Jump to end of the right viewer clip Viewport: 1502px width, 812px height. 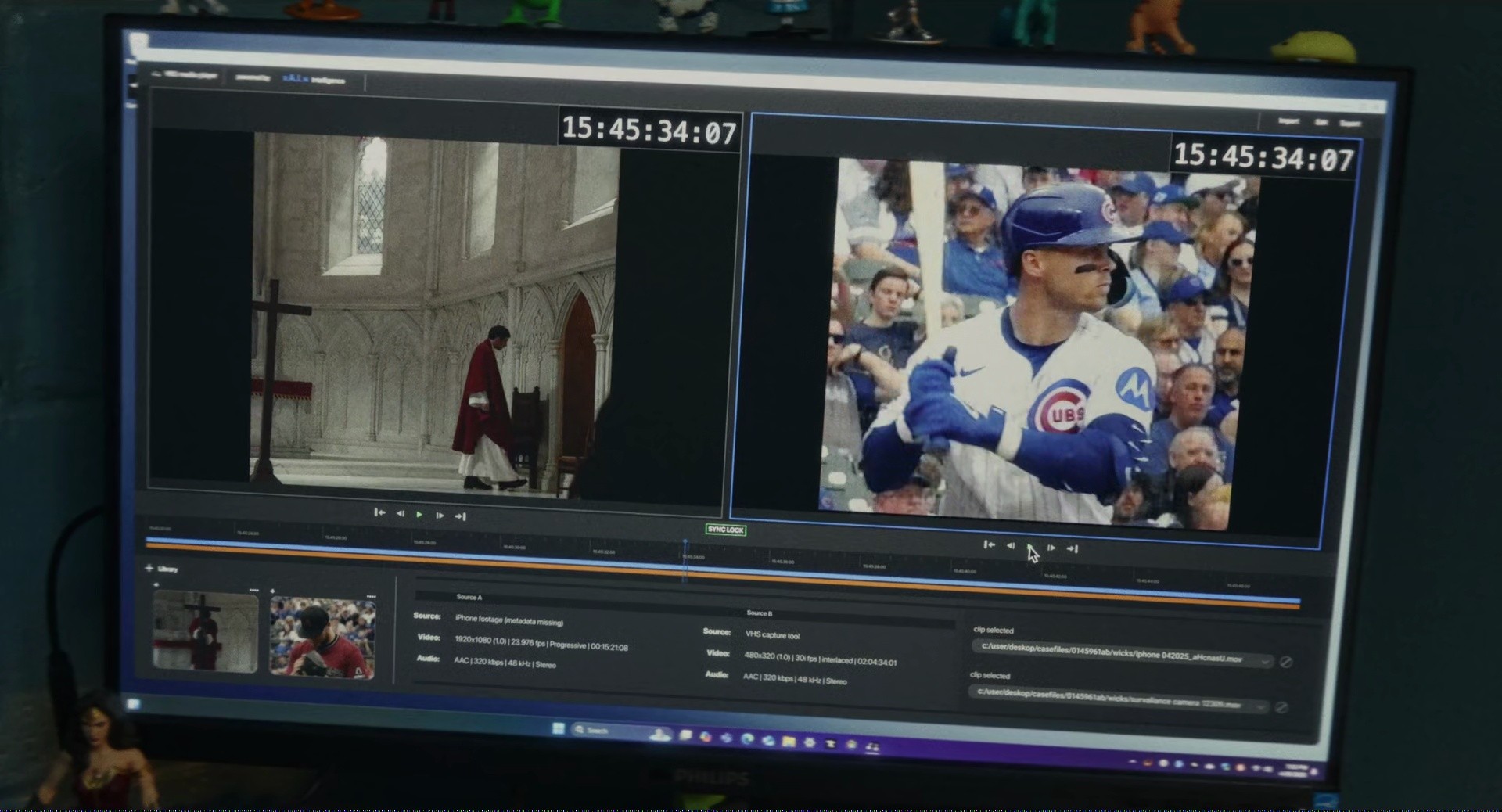coord(1072,548)
